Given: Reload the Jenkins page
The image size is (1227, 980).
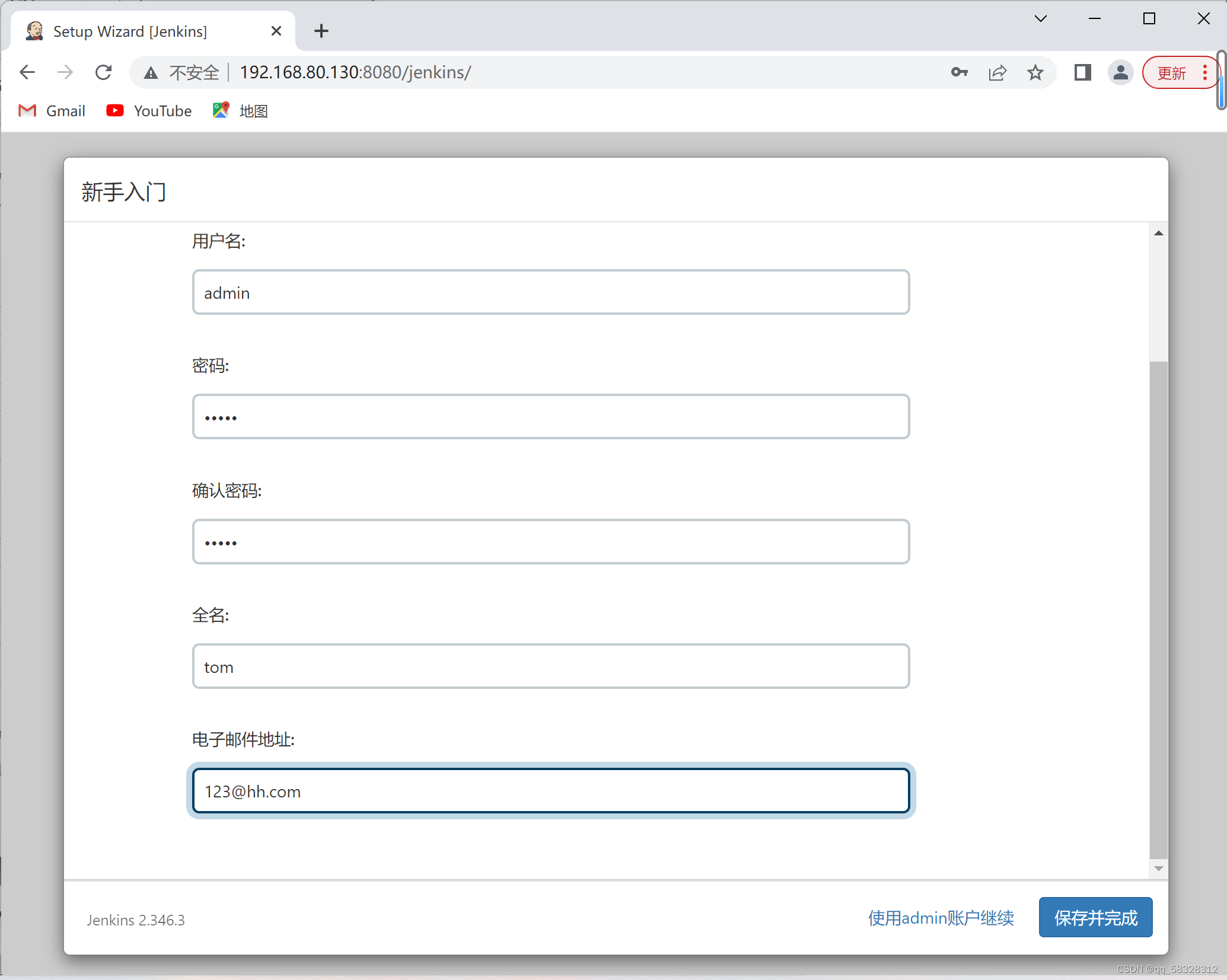Looking at the screenshot, I should [x=104, y=72].
